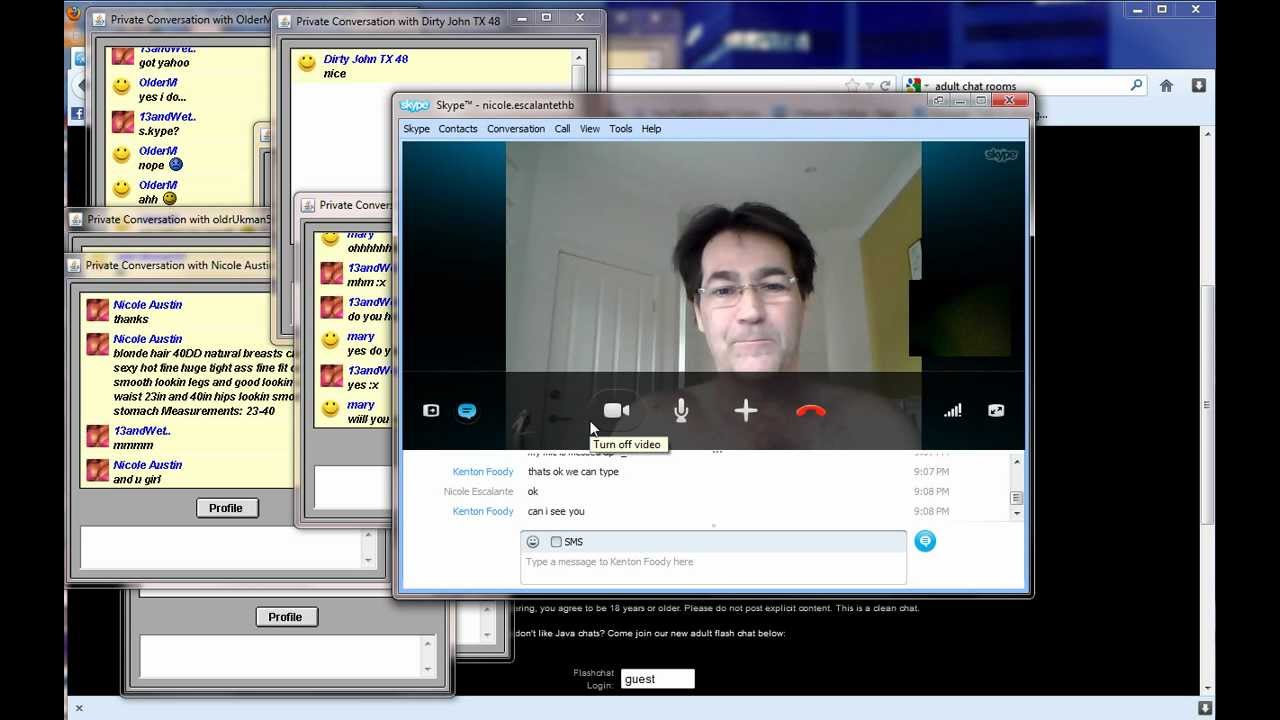Check call quality signal bars icon
The image size is (1280, 720).
point(953,411)
